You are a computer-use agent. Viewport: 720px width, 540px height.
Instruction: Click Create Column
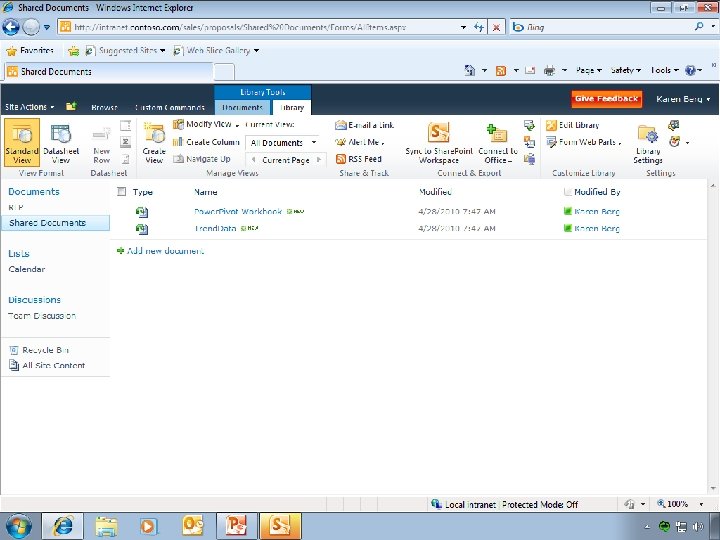206,142
